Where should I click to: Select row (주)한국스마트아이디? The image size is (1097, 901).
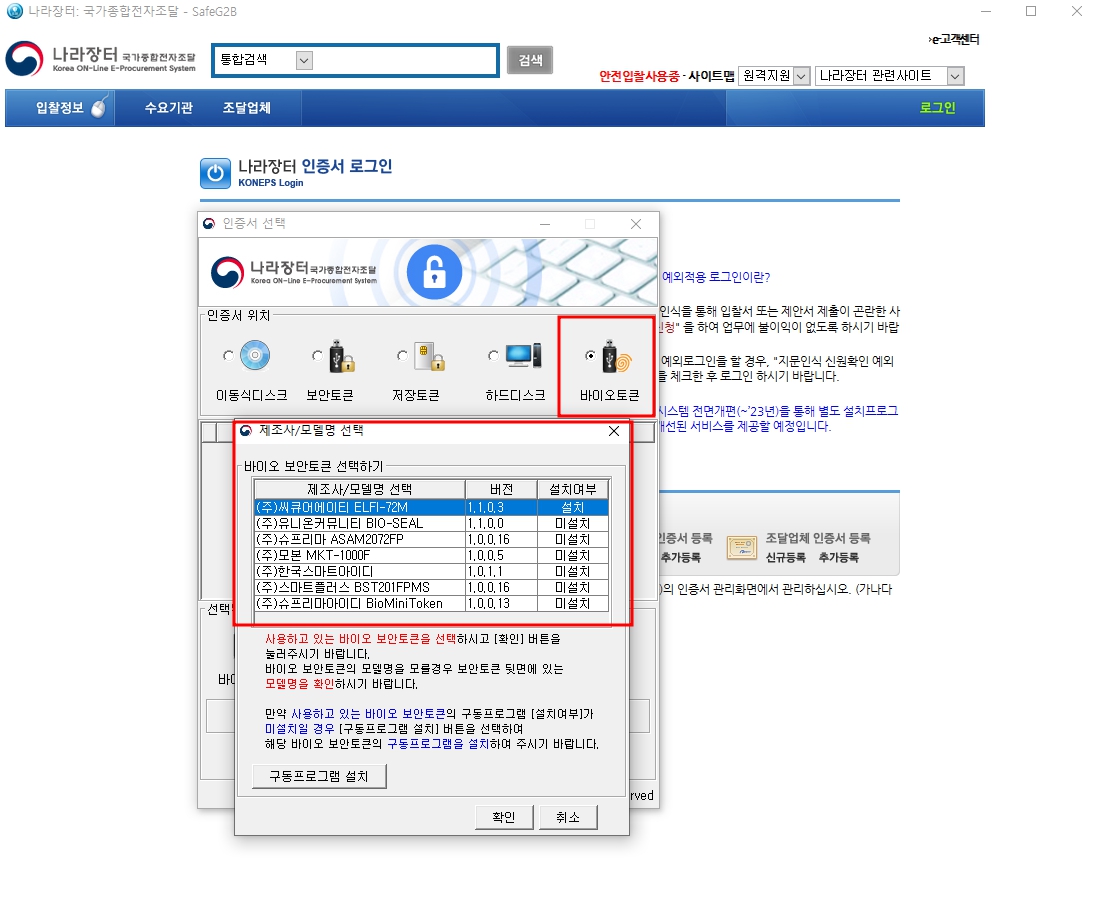pos(432,572)
